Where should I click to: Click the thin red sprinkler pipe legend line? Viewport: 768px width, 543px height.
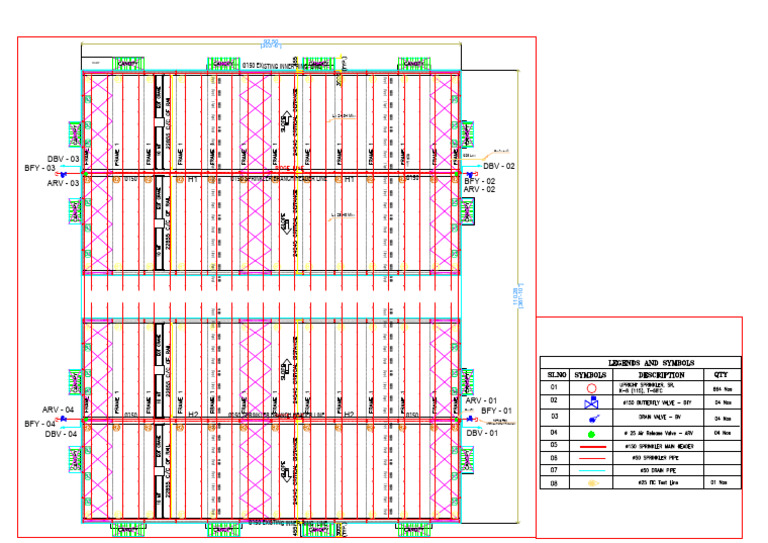click(593, 458)
